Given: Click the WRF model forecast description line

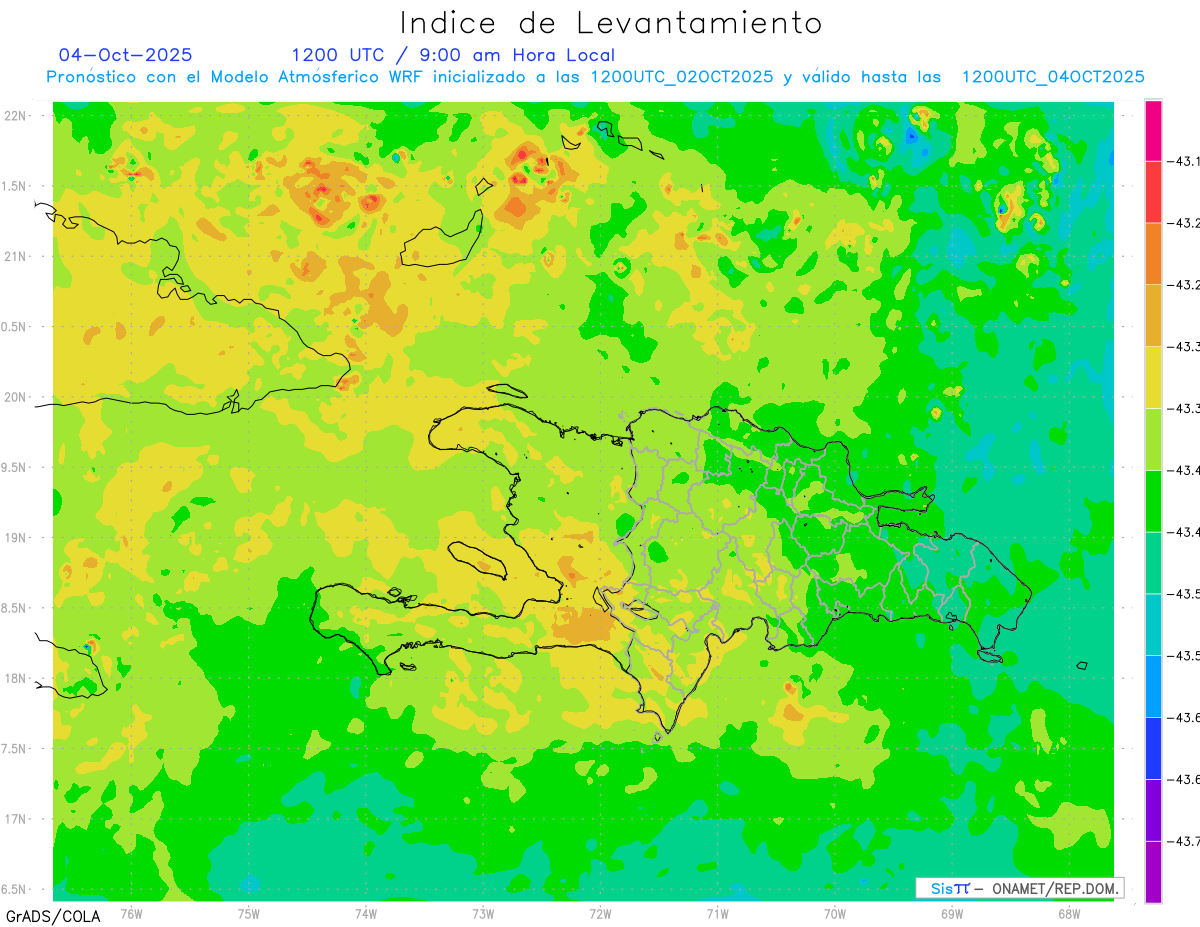Looking at the screenshot, I should coord(595,77).
